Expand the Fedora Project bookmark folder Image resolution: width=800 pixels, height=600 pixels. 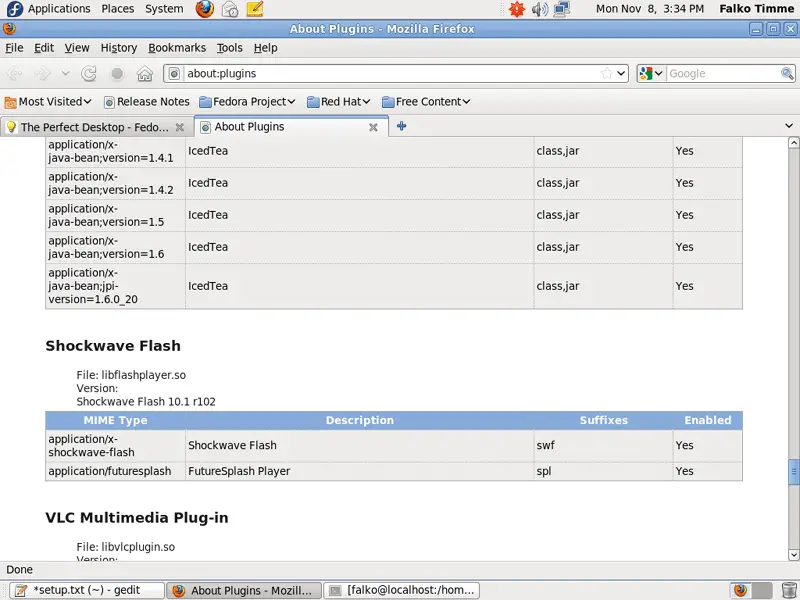[x=247, y=102]
